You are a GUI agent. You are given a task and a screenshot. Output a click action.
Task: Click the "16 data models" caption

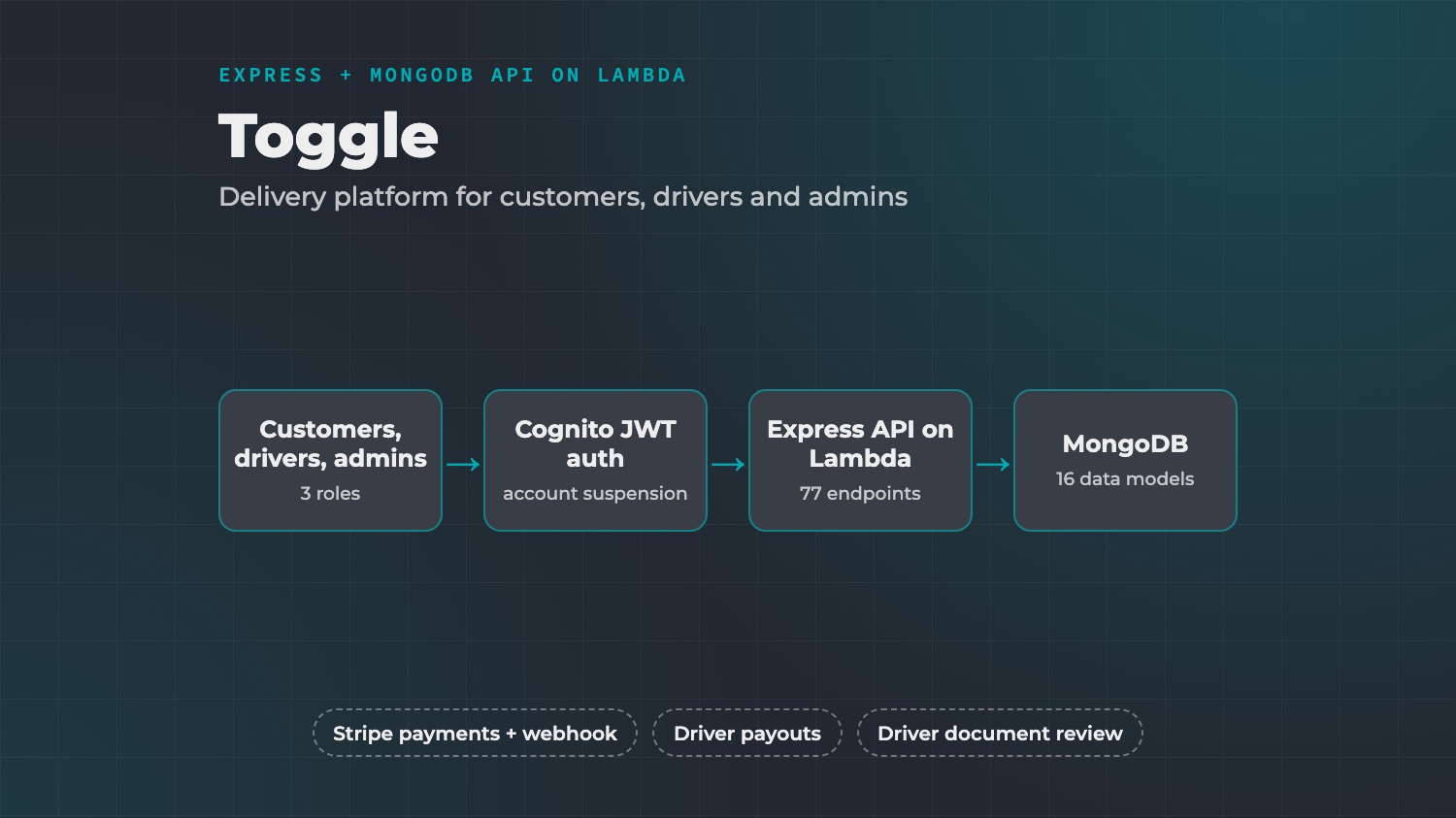[x=1125, y=478]
